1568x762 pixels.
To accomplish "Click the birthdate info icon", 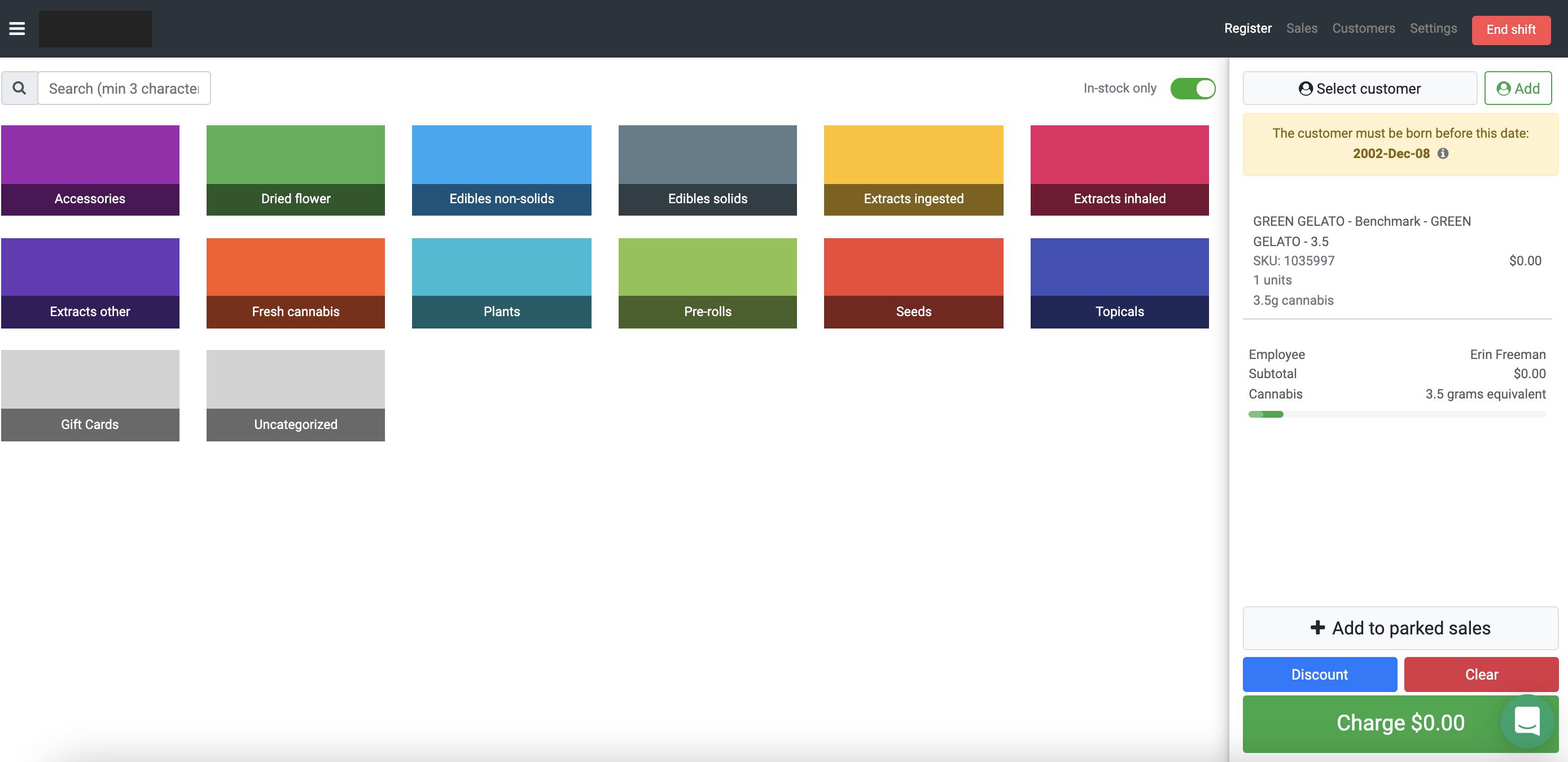I will [1443, 154].
